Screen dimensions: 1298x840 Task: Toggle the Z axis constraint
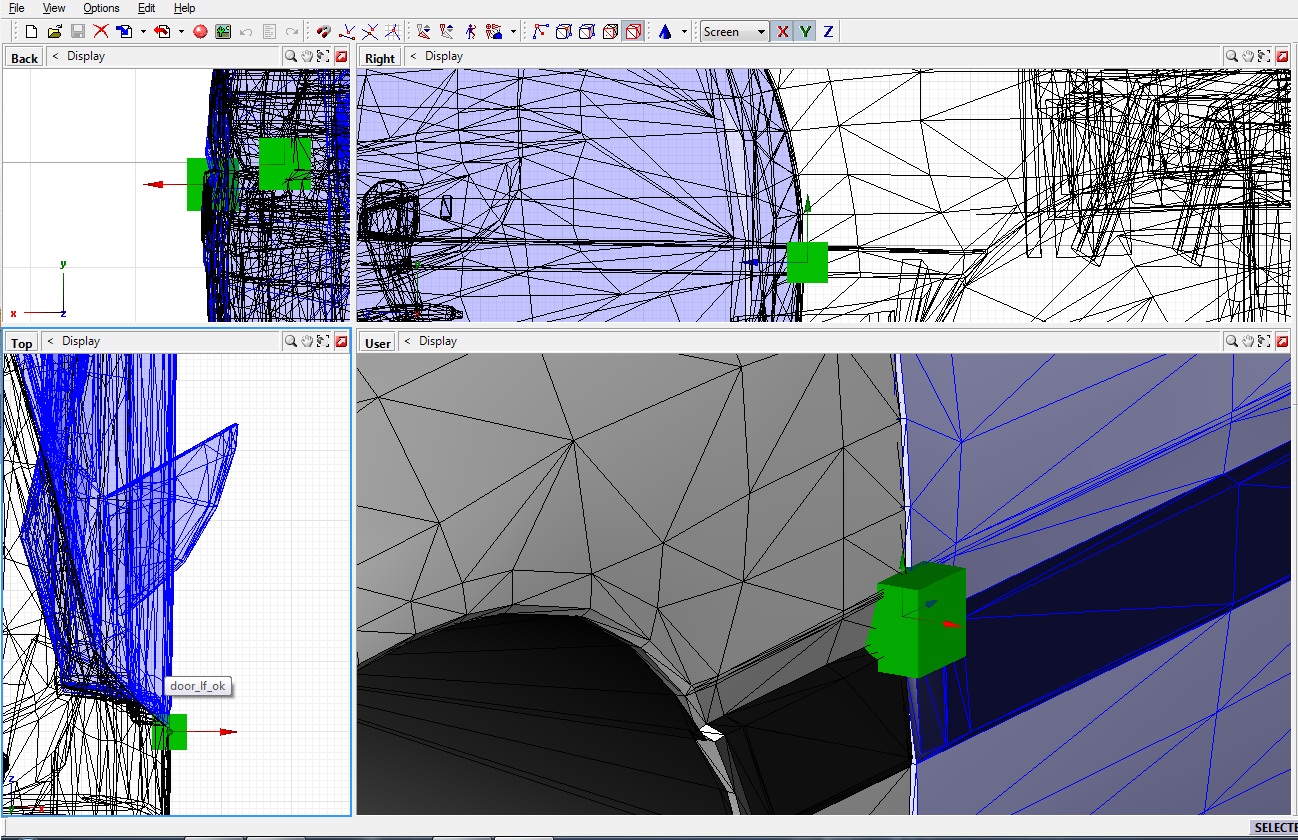click(828, 32)
